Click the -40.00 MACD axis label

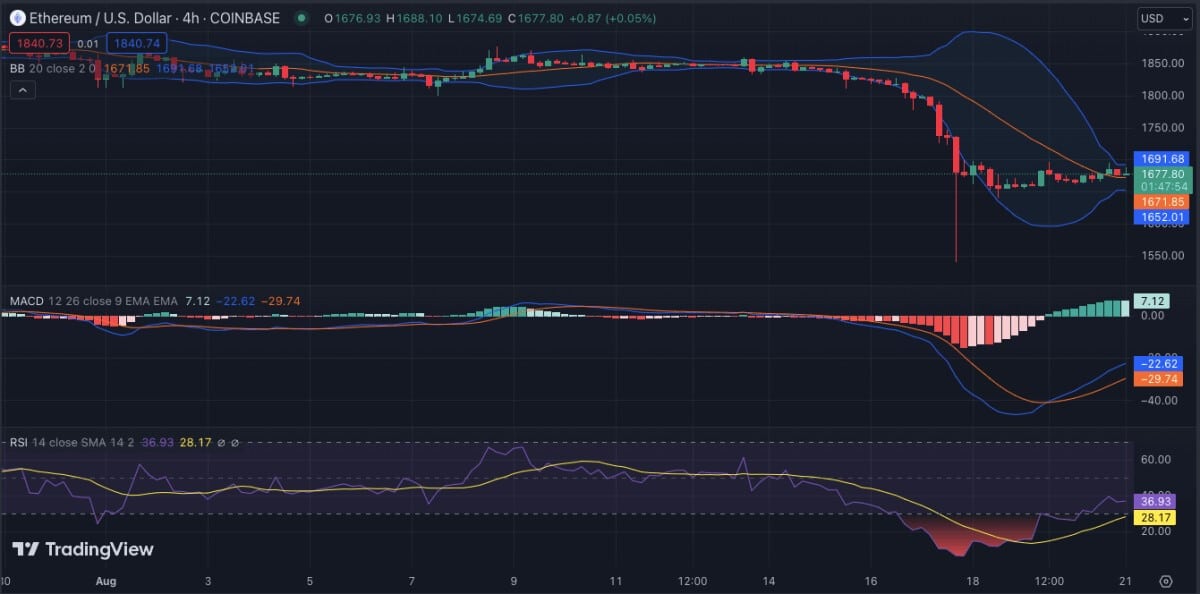pos(1158,400)
